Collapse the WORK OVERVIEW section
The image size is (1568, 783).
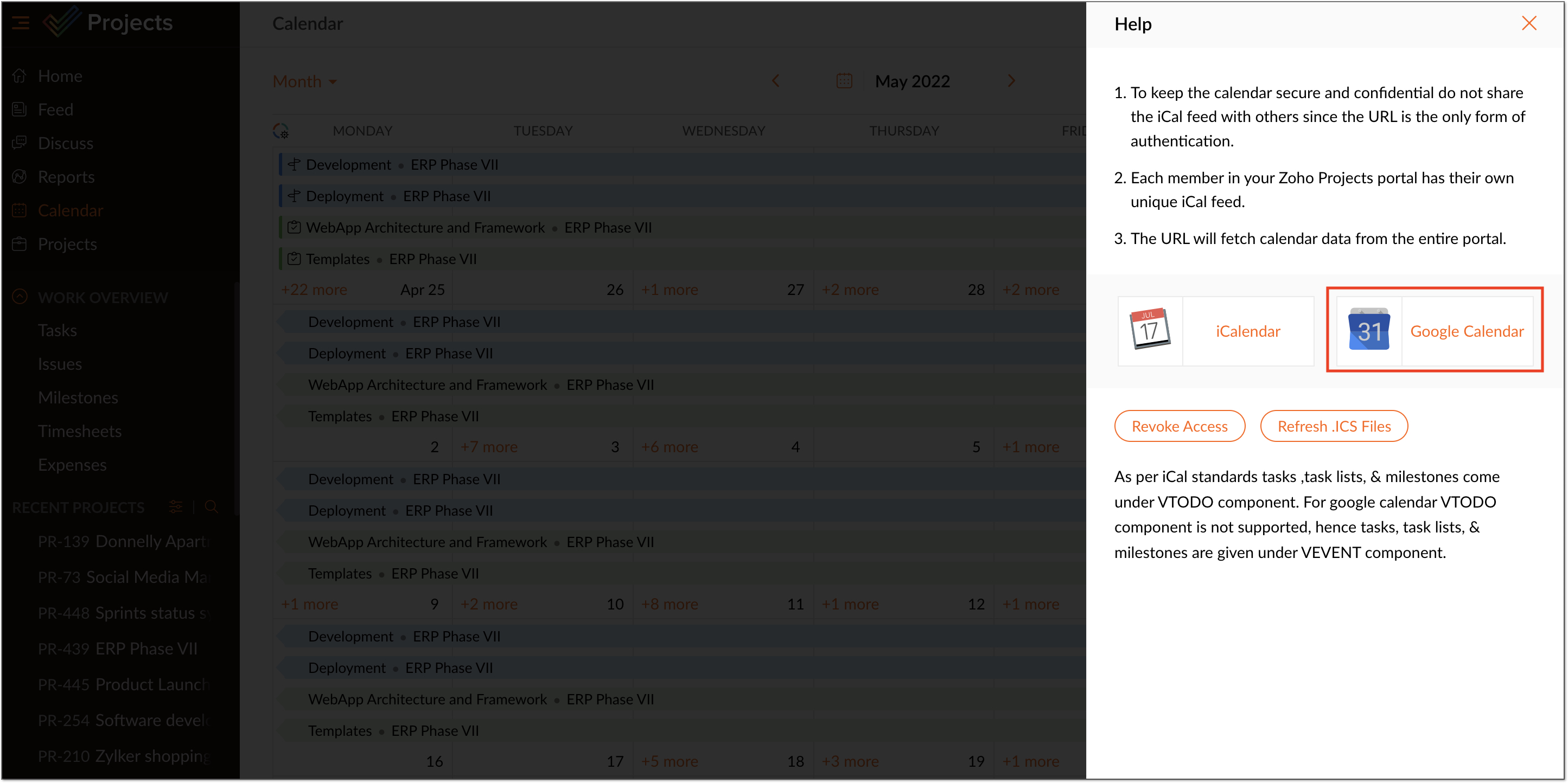pos(19,296)
